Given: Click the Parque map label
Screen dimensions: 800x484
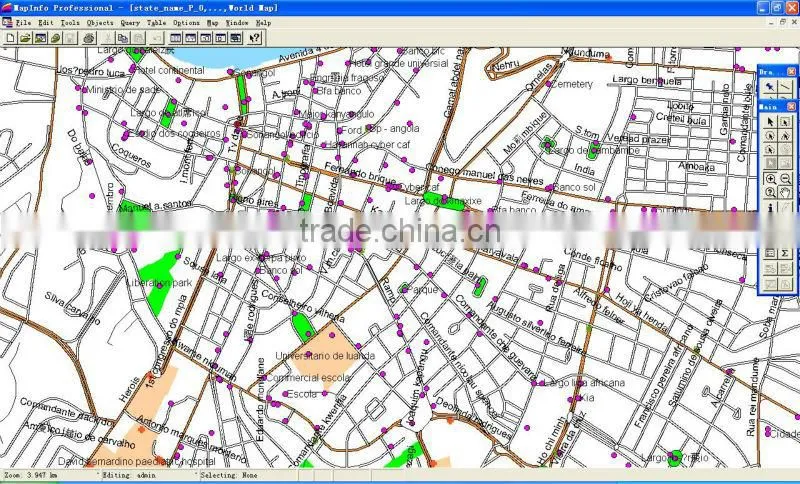Looking at the screenshot, I should point(423,290).
